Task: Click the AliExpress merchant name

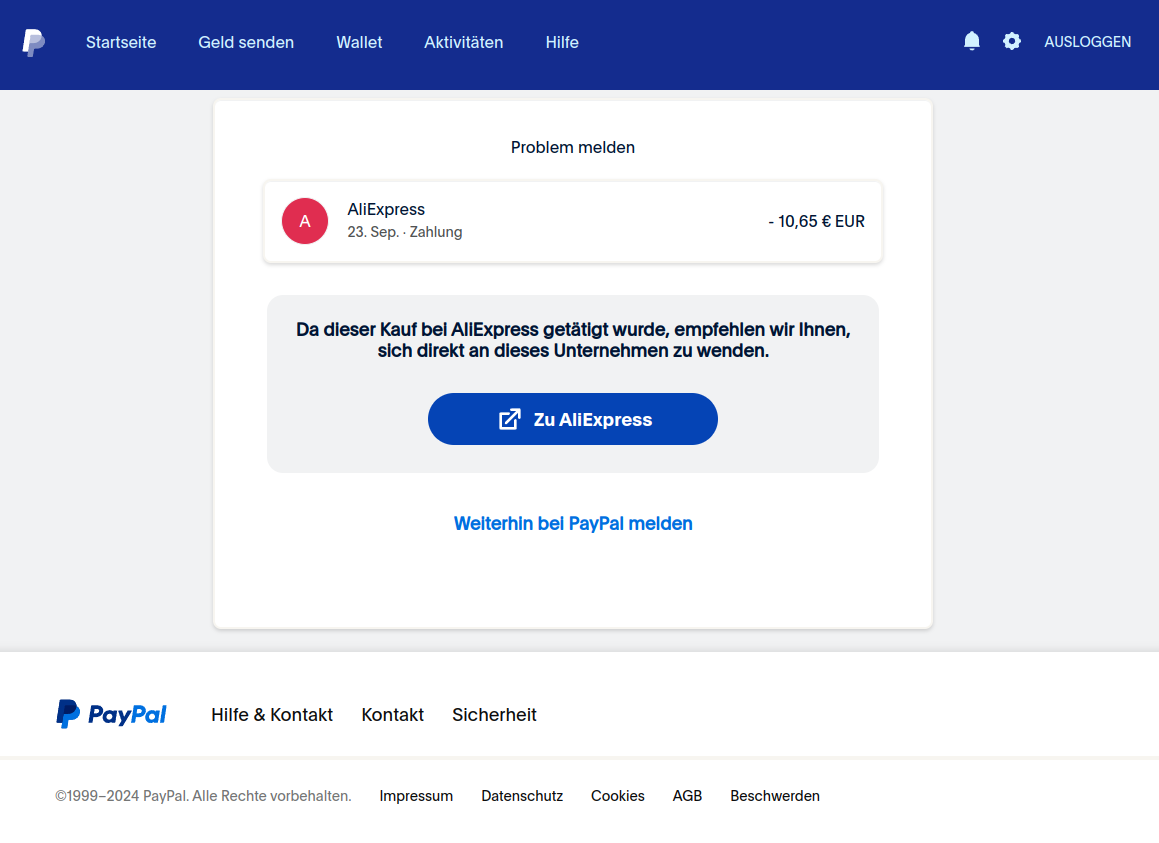Action: (x=386, y=209)
